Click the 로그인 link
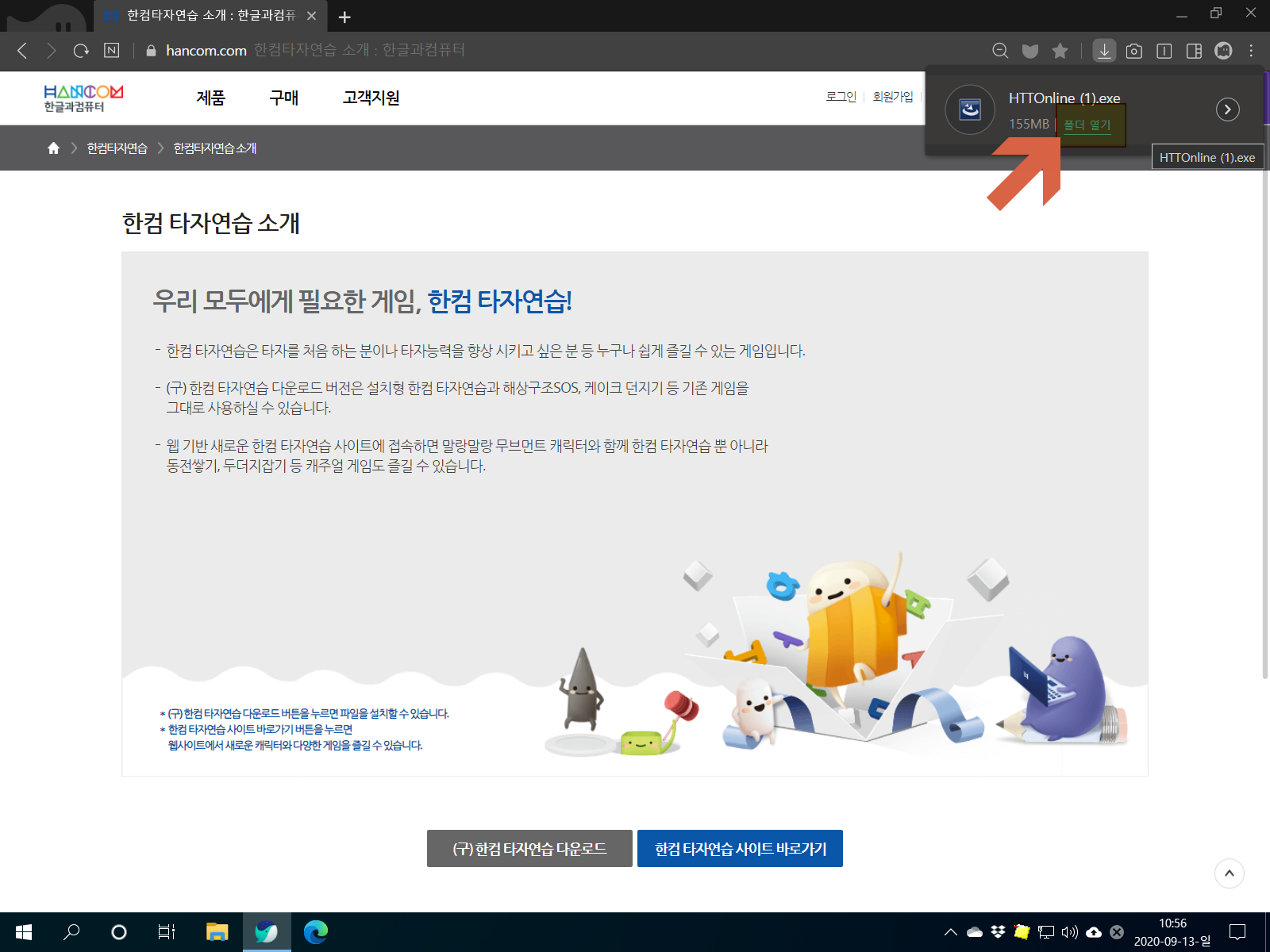 pos(841,97)
